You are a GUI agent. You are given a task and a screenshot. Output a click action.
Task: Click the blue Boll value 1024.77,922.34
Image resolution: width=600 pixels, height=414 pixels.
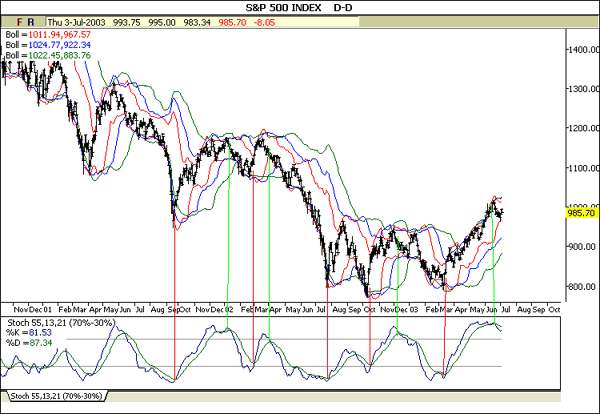point(60,45)
